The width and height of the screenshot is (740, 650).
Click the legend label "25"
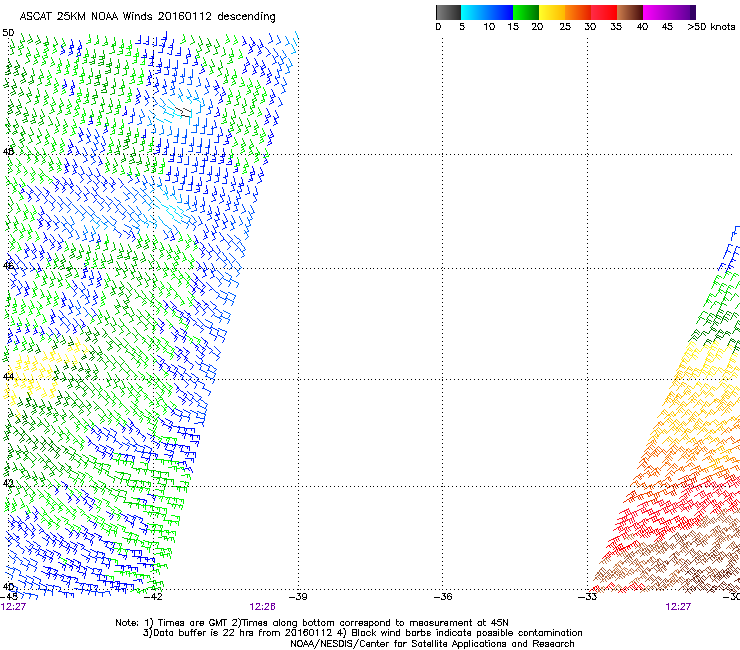pos(565,27)
